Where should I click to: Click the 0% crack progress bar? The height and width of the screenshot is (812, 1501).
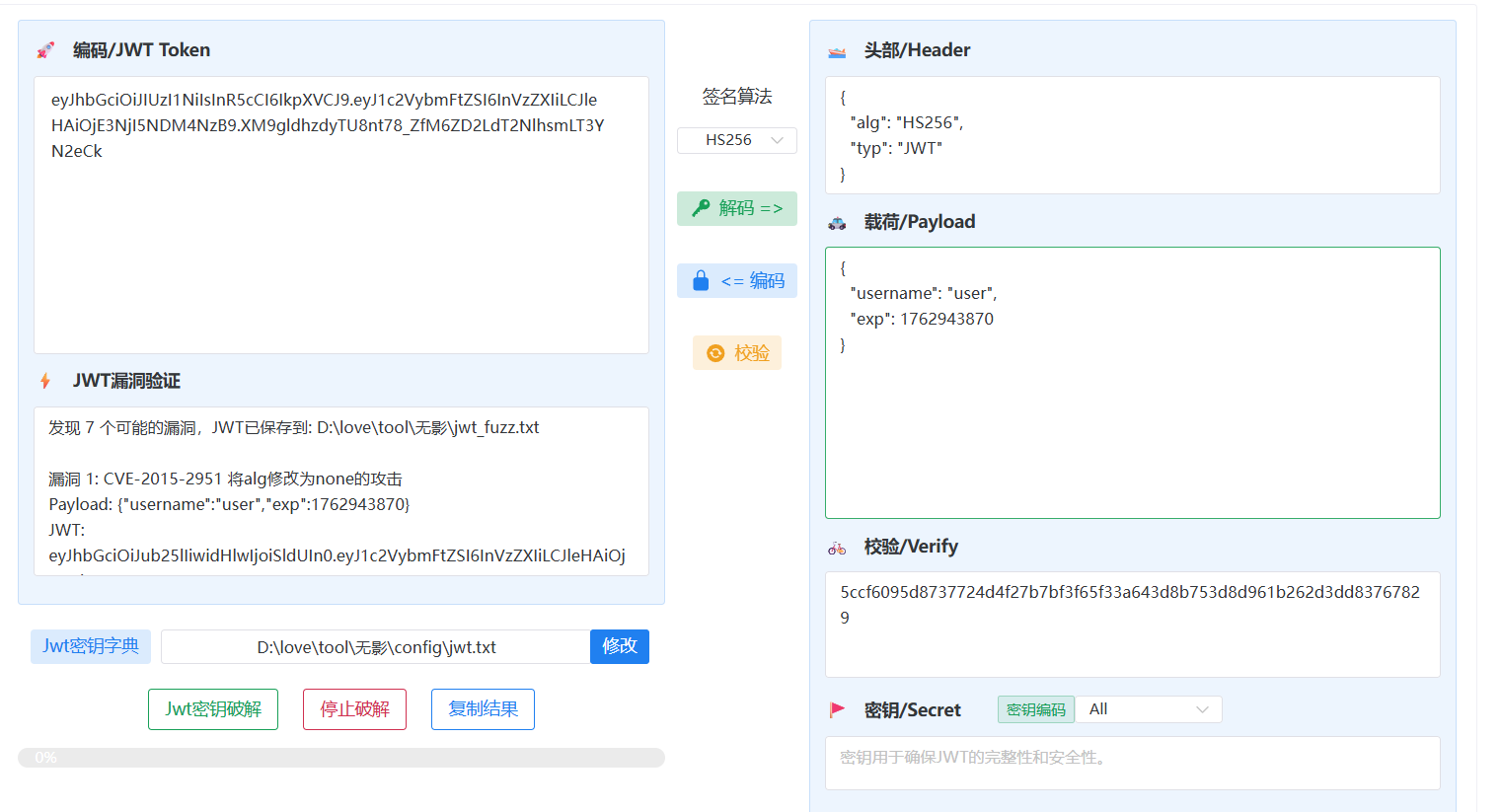coord(341,758)
